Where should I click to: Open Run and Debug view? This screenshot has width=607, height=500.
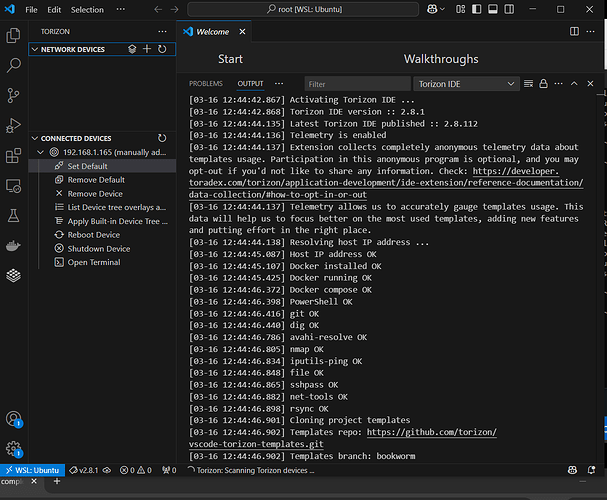click(14, 126)
